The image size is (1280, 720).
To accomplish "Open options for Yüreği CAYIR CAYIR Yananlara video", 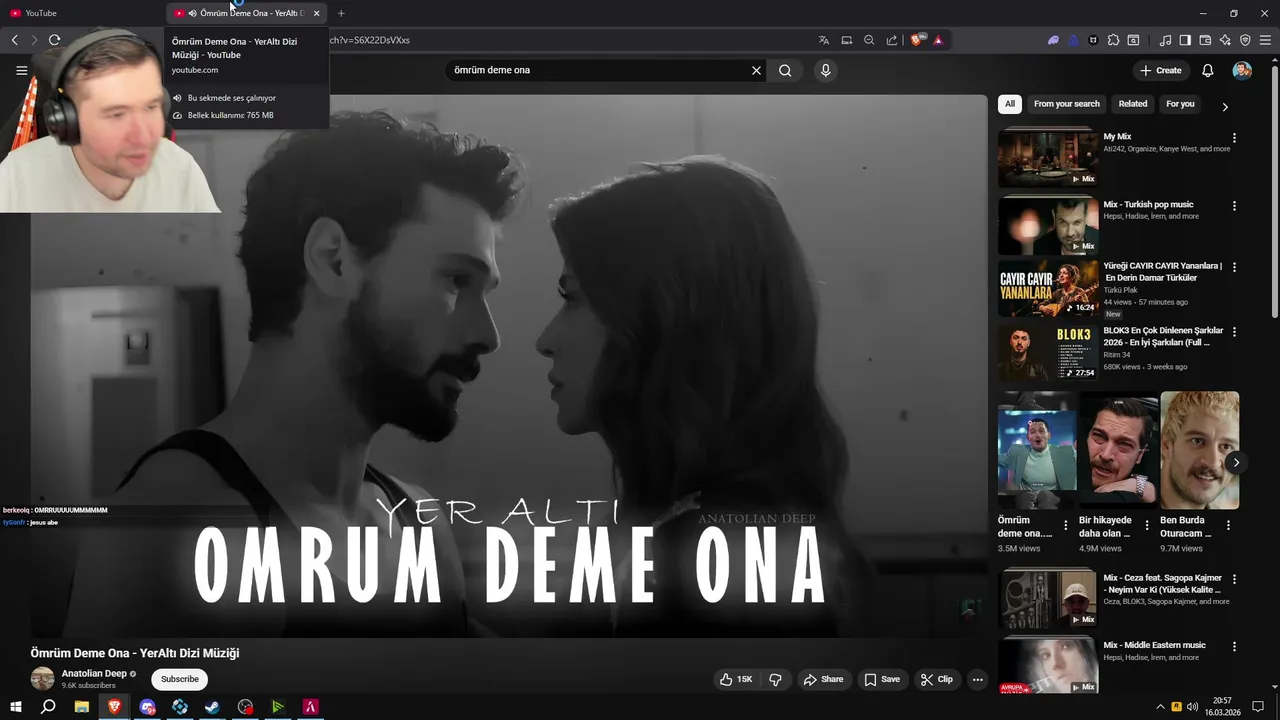I will tap(1234, 268).
